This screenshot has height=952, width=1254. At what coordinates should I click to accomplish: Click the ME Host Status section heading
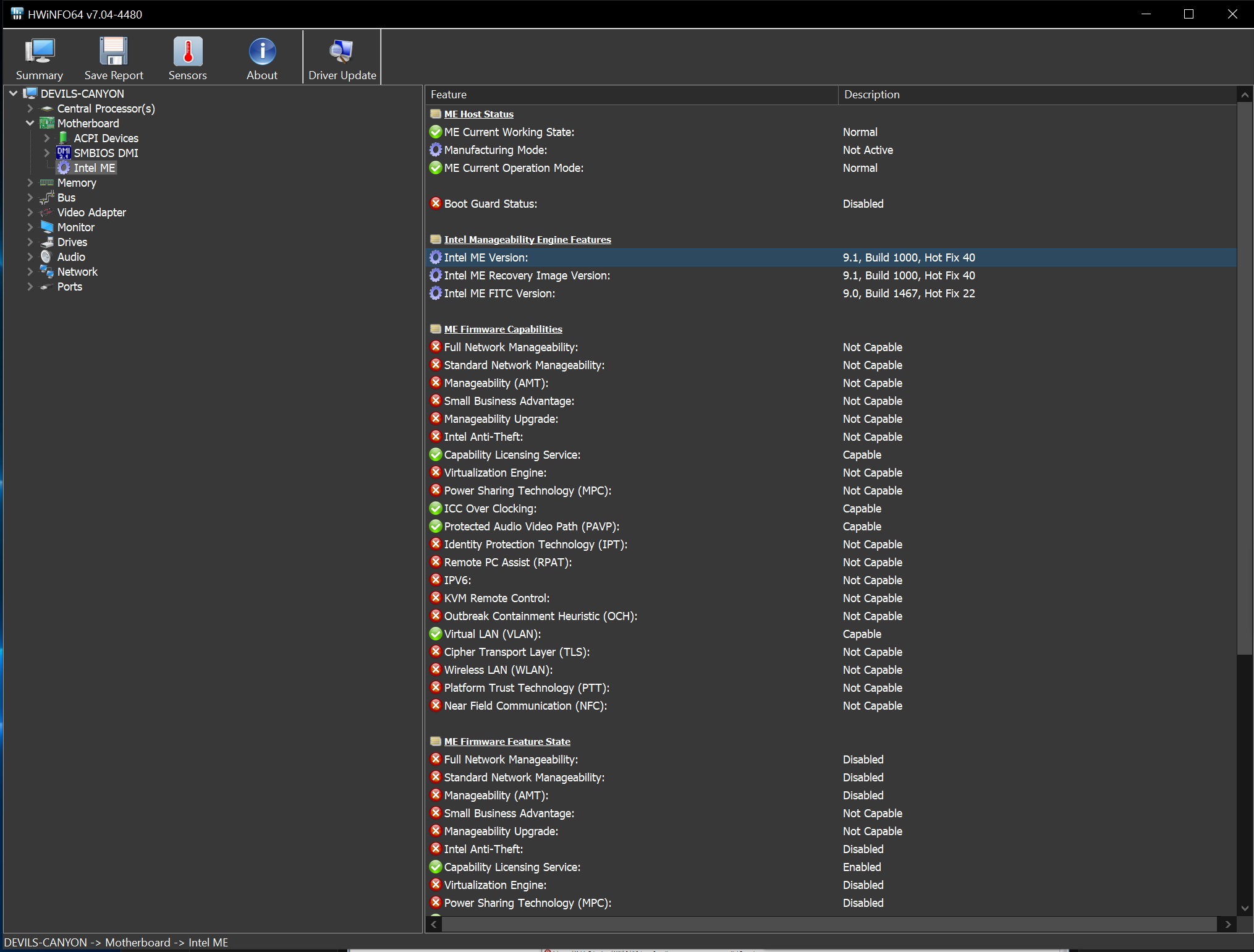point(478,114)
